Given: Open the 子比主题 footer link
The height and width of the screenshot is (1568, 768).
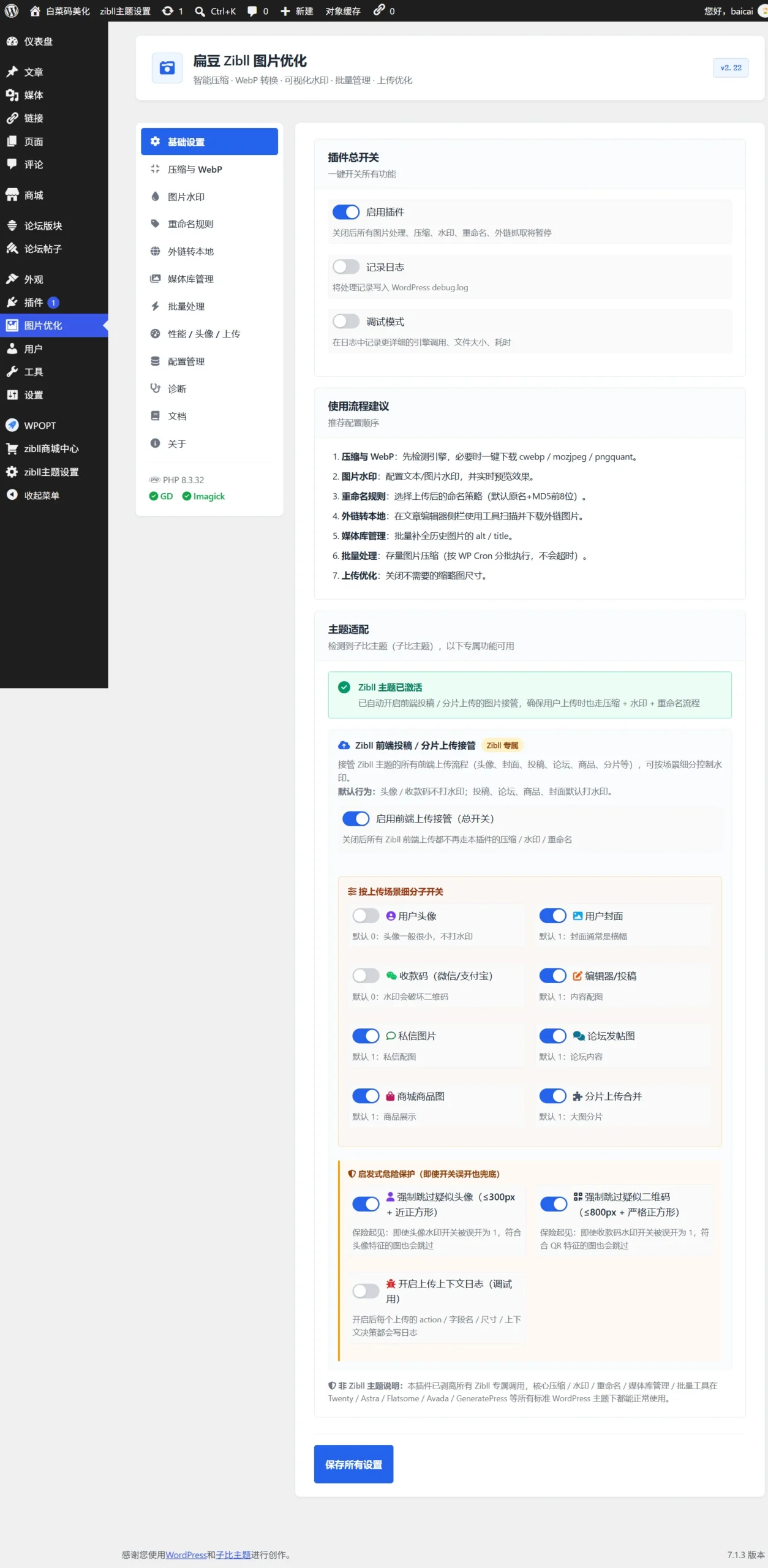Looking at the screenshot, I should click(x=233, y=1555).
